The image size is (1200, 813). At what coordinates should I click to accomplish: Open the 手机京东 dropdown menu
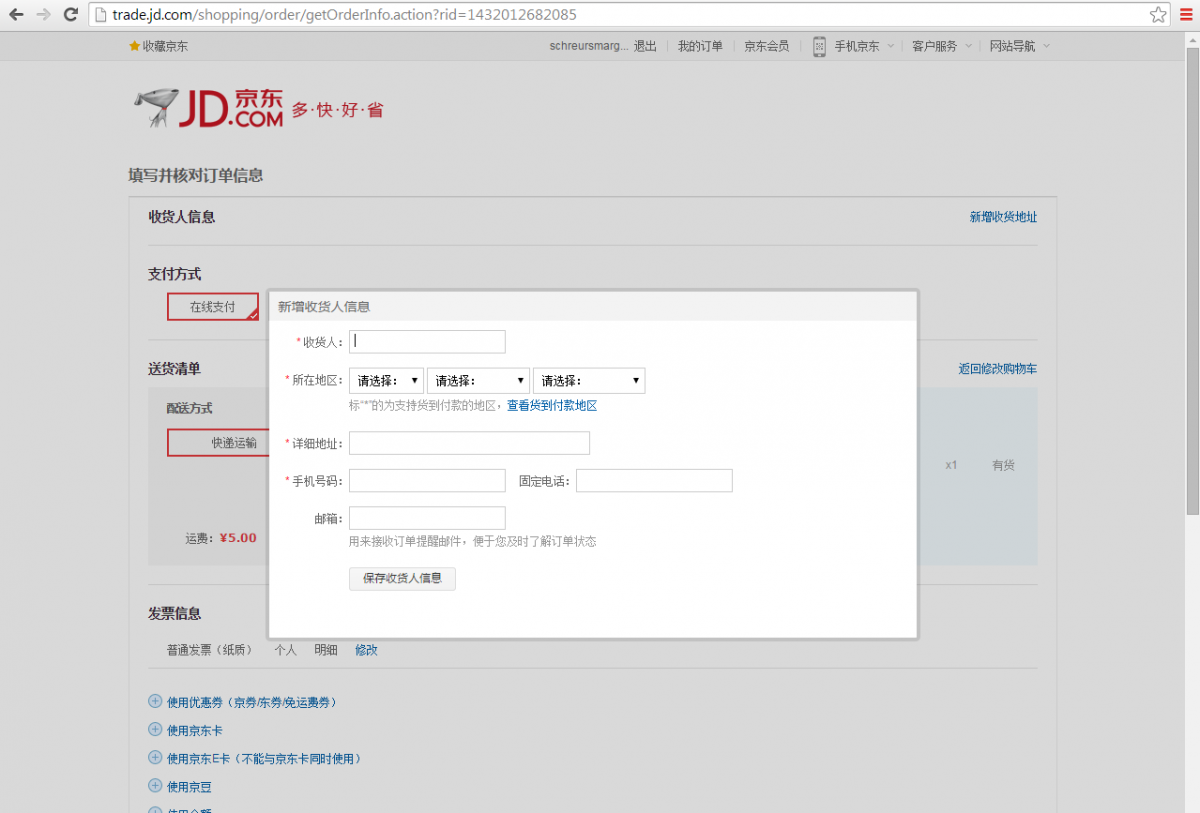pos(865,46)
